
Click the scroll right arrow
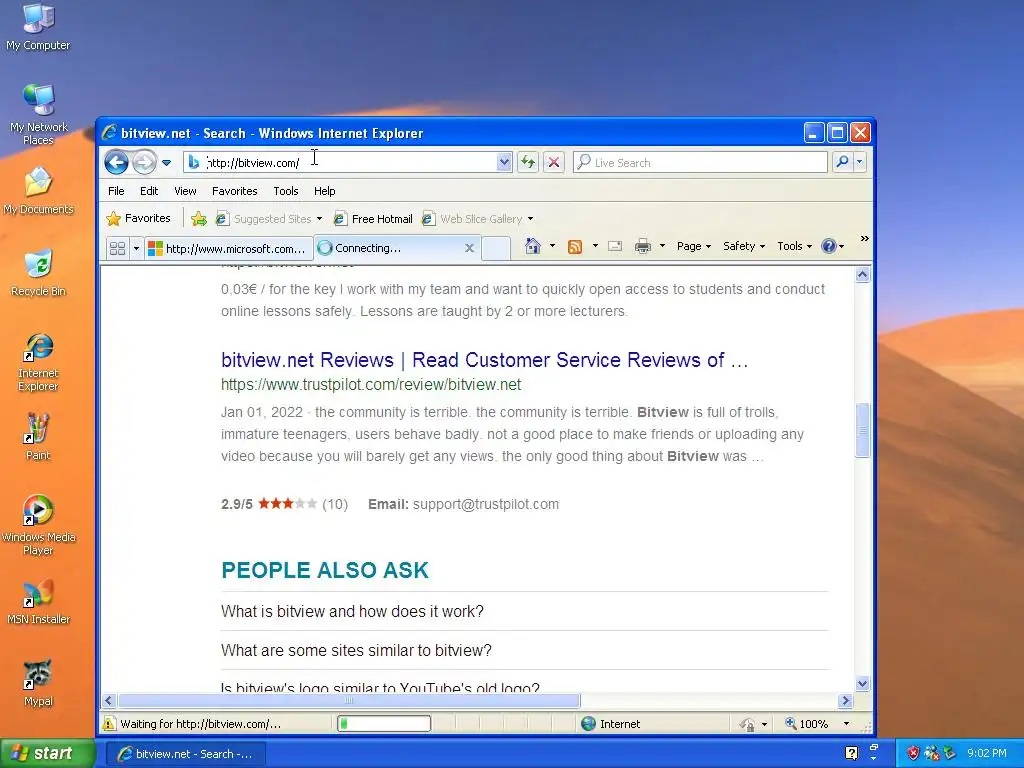[x=845, y=701]
